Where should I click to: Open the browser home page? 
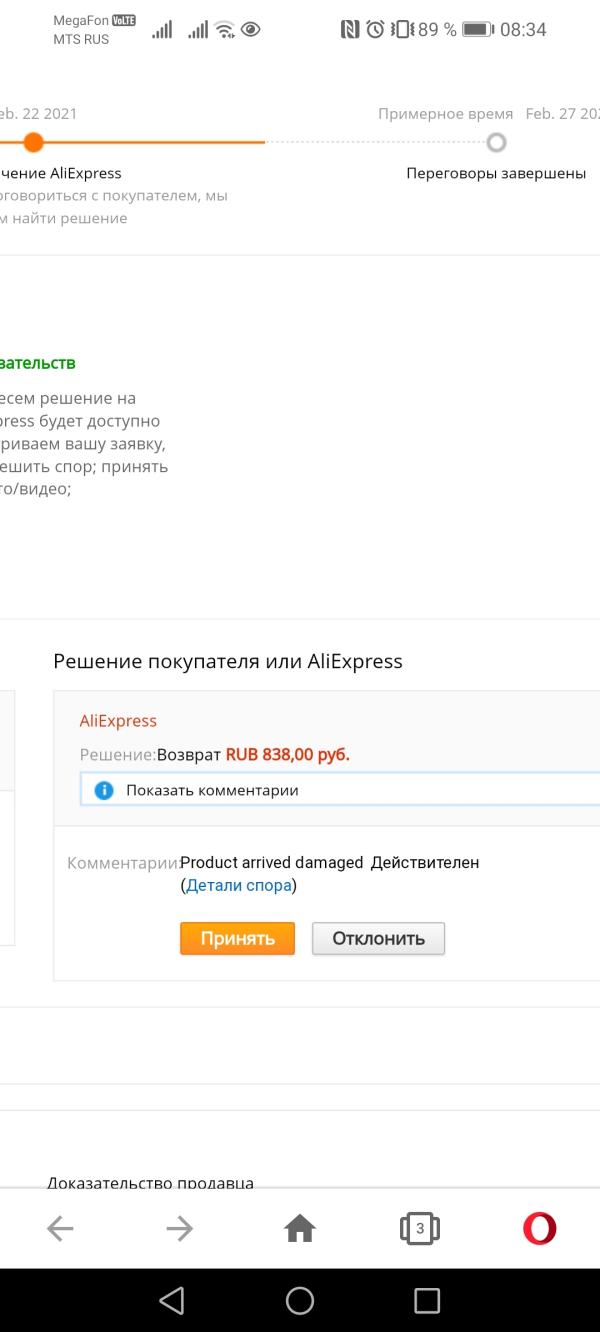300,1228
